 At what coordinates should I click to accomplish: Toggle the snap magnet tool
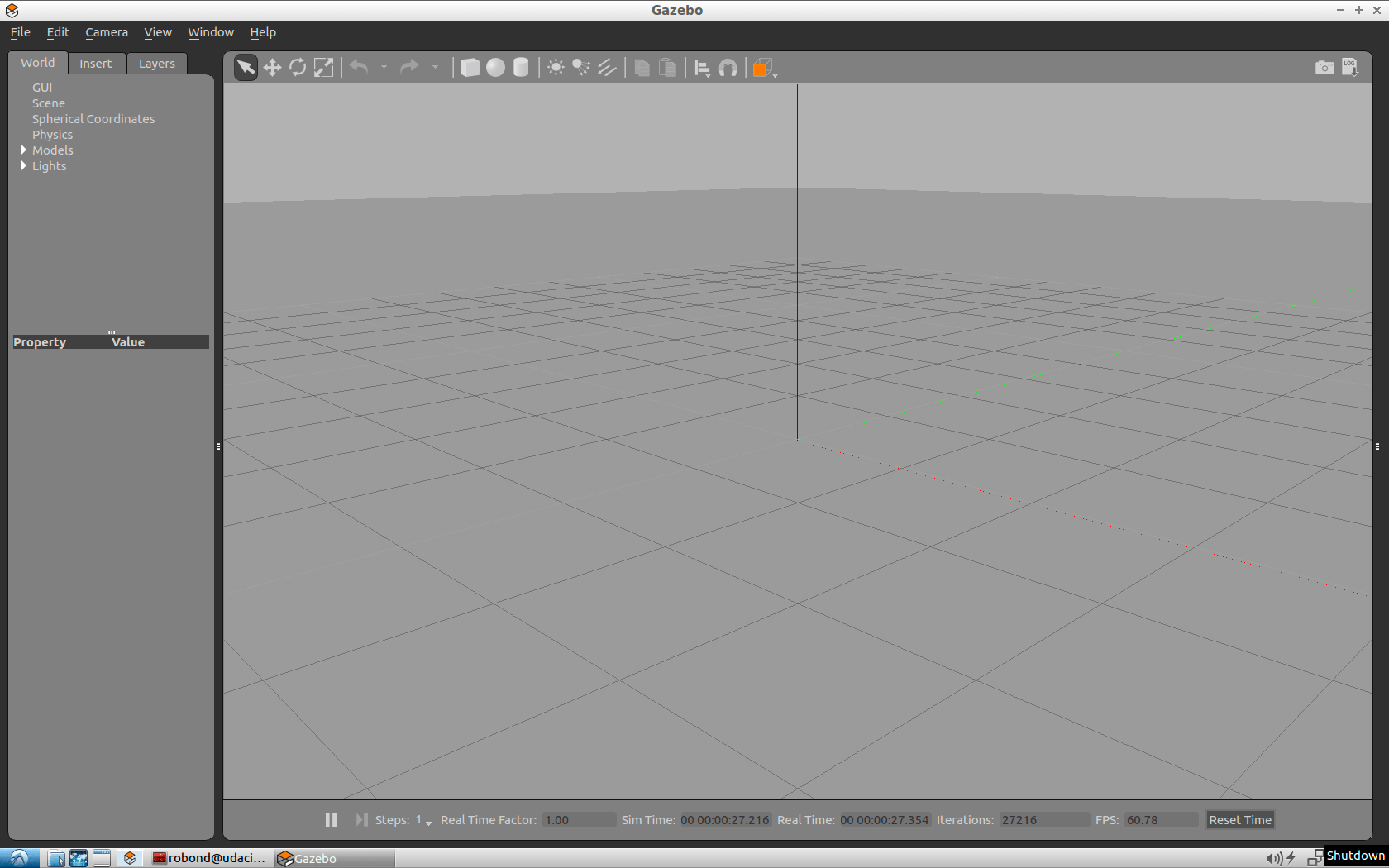(728, 68)
